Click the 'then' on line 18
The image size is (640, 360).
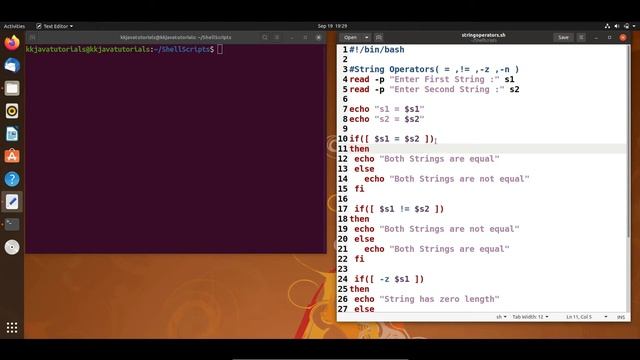pyautogui.click(x=359, y=219)
